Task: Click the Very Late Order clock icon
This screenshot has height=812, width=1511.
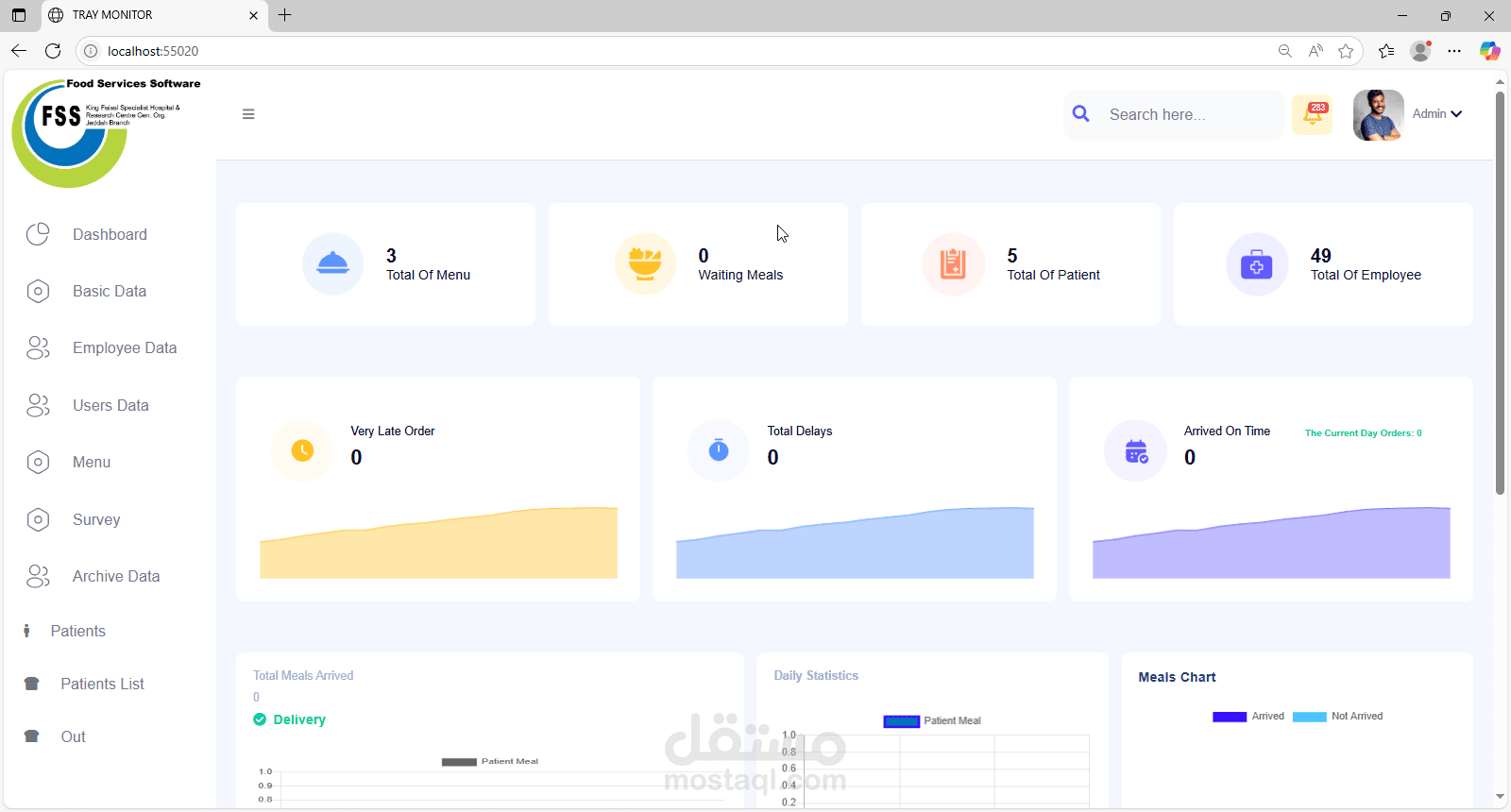Action: pyautogui.click(x=302, y=450)
